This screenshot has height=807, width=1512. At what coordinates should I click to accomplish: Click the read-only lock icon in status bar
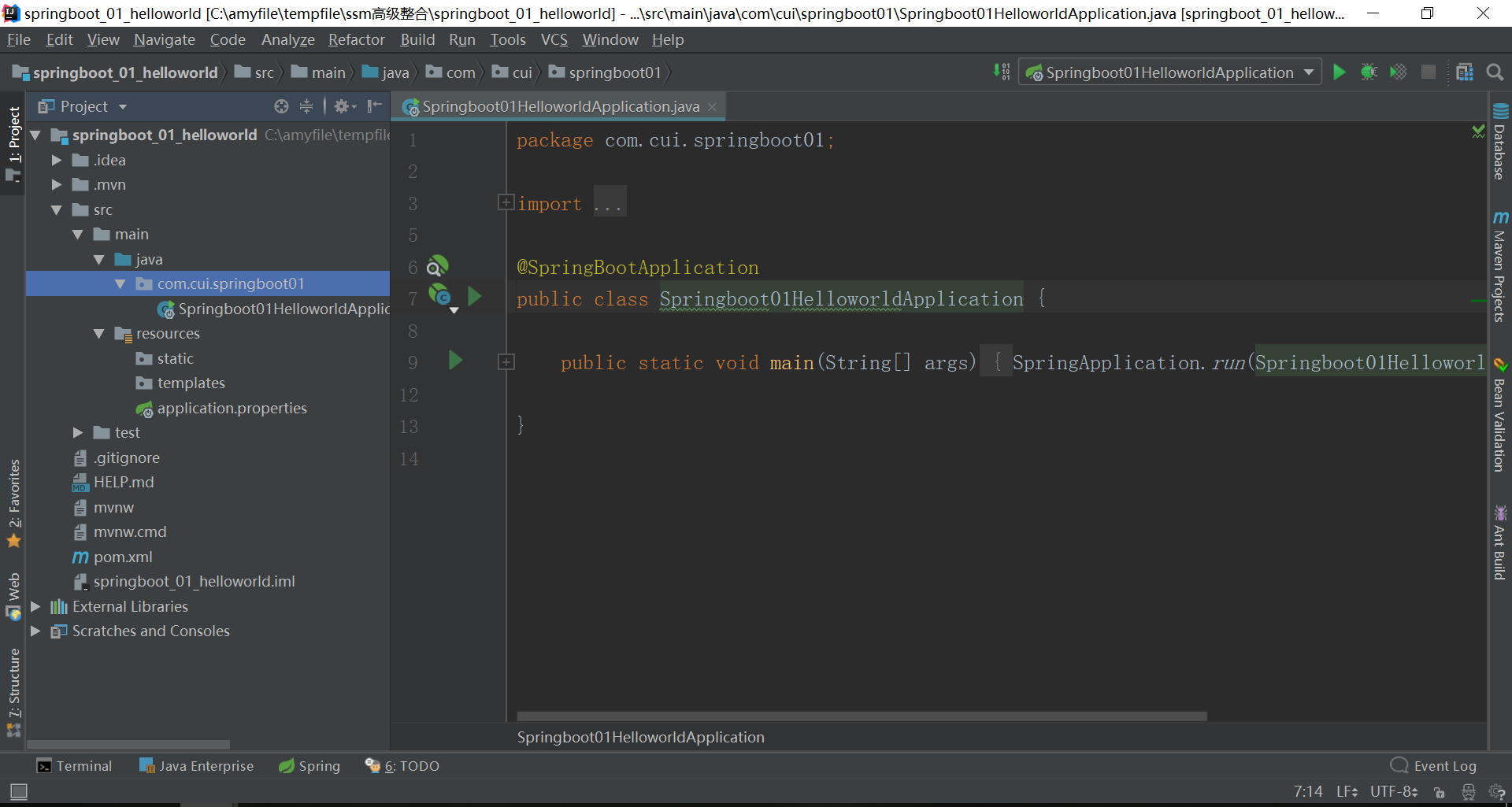[x=1440, y=792]
